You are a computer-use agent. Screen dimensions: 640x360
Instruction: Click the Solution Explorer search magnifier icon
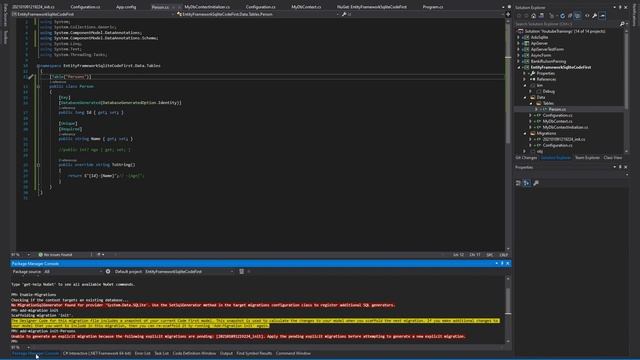[x=622, y=24]
